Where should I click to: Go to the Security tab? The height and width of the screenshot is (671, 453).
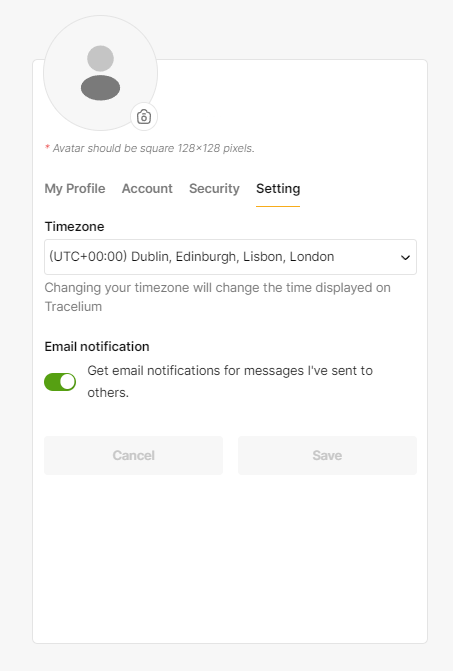tap(214, 188)
